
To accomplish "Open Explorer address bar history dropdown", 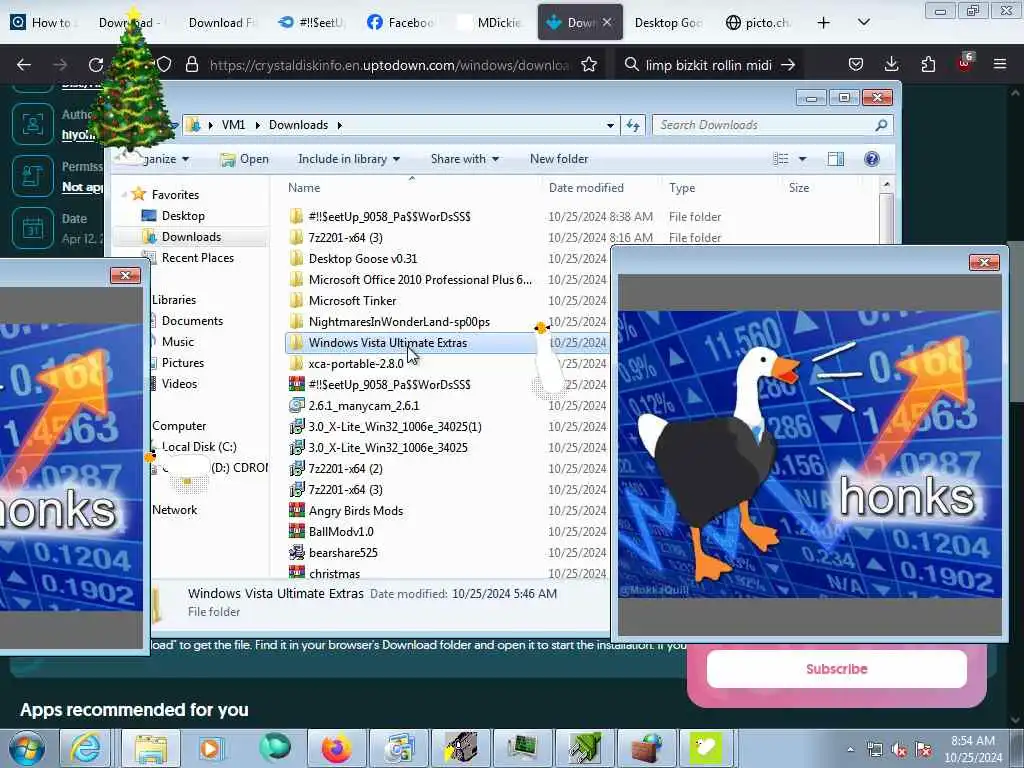I will pos(610,125).
